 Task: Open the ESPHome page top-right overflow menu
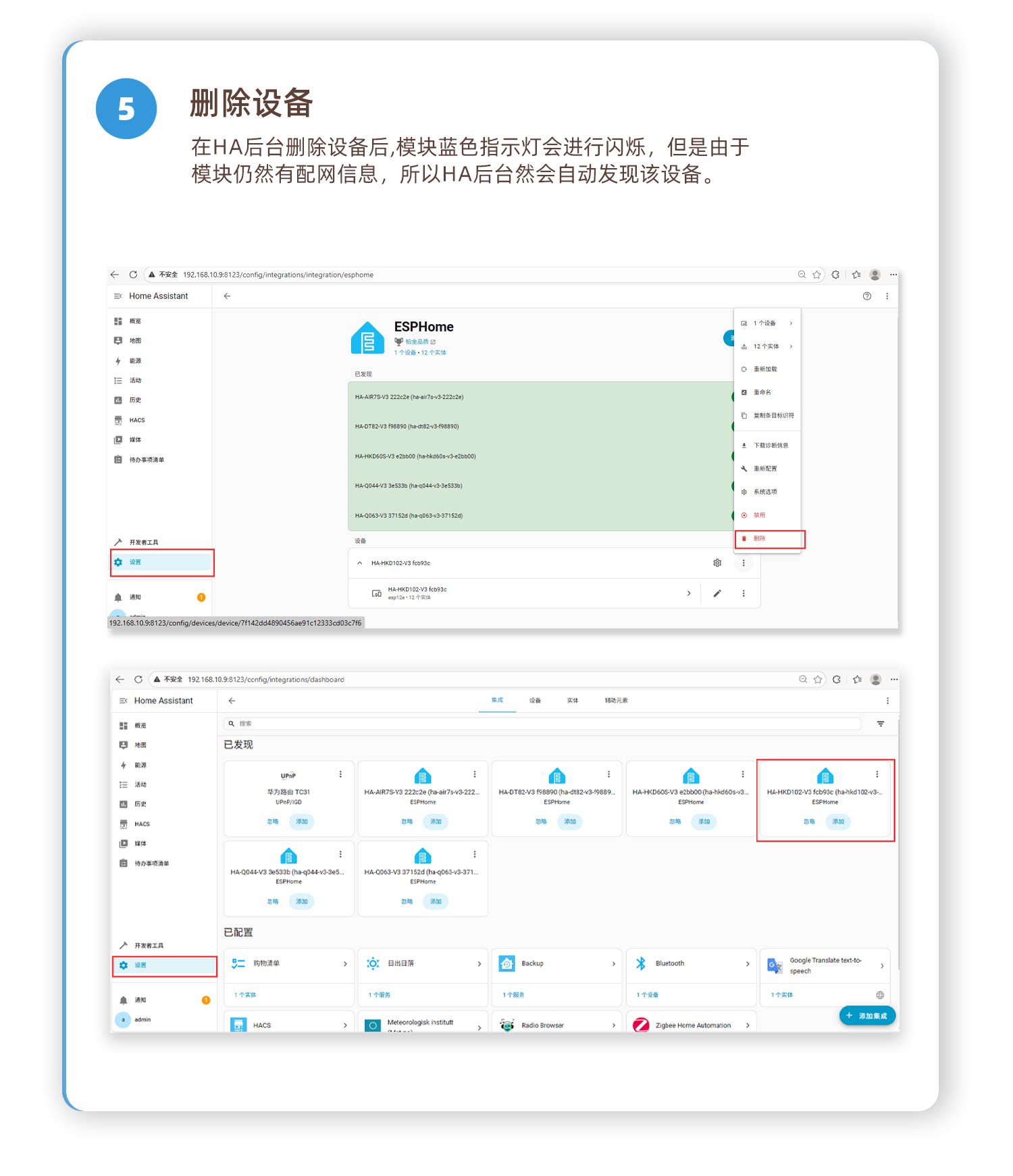click(887, 296)
